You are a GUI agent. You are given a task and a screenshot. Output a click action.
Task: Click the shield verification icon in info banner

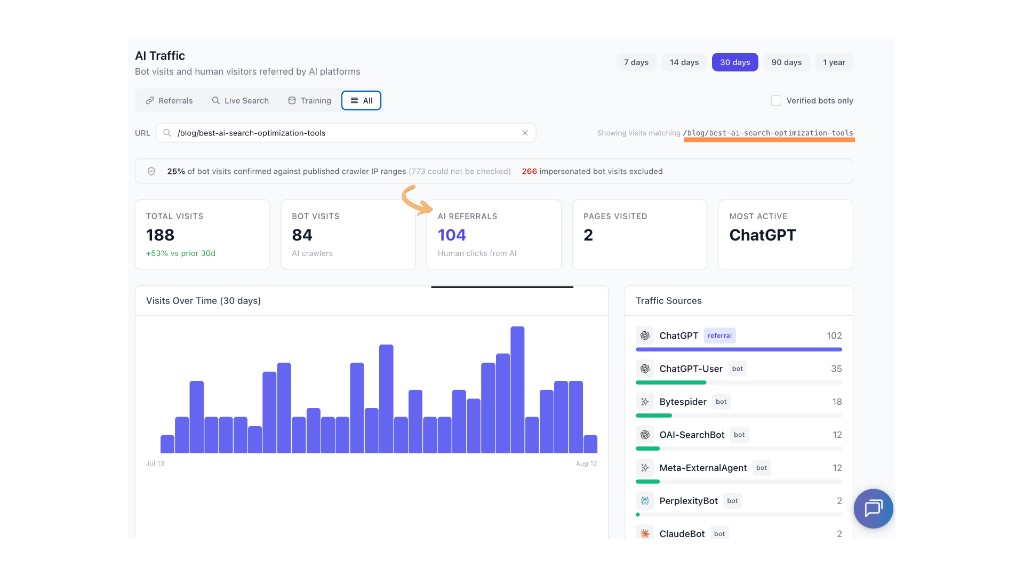(x=152, y=171)
